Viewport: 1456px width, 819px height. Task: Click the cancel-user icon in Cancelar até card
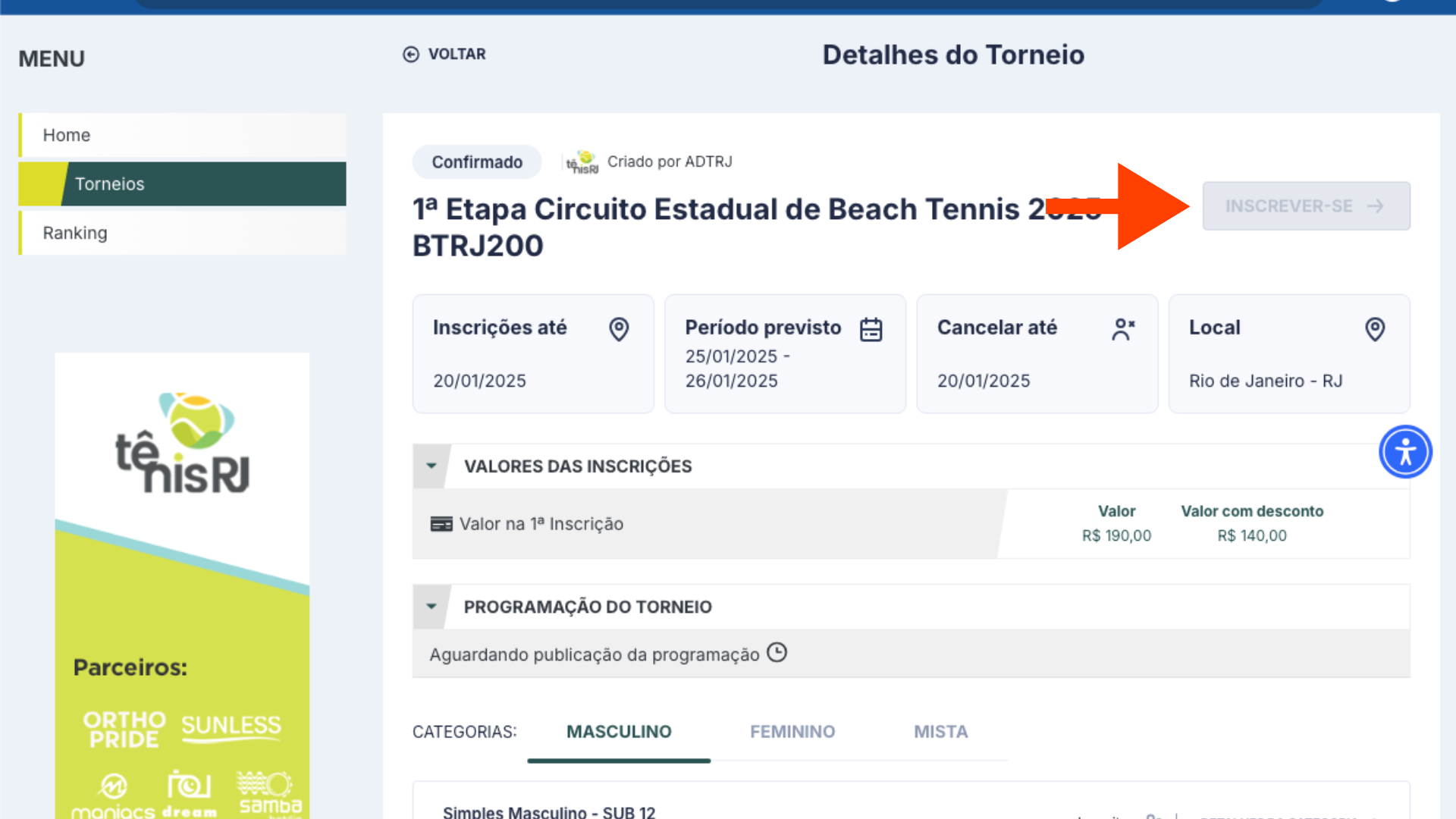1123,329
